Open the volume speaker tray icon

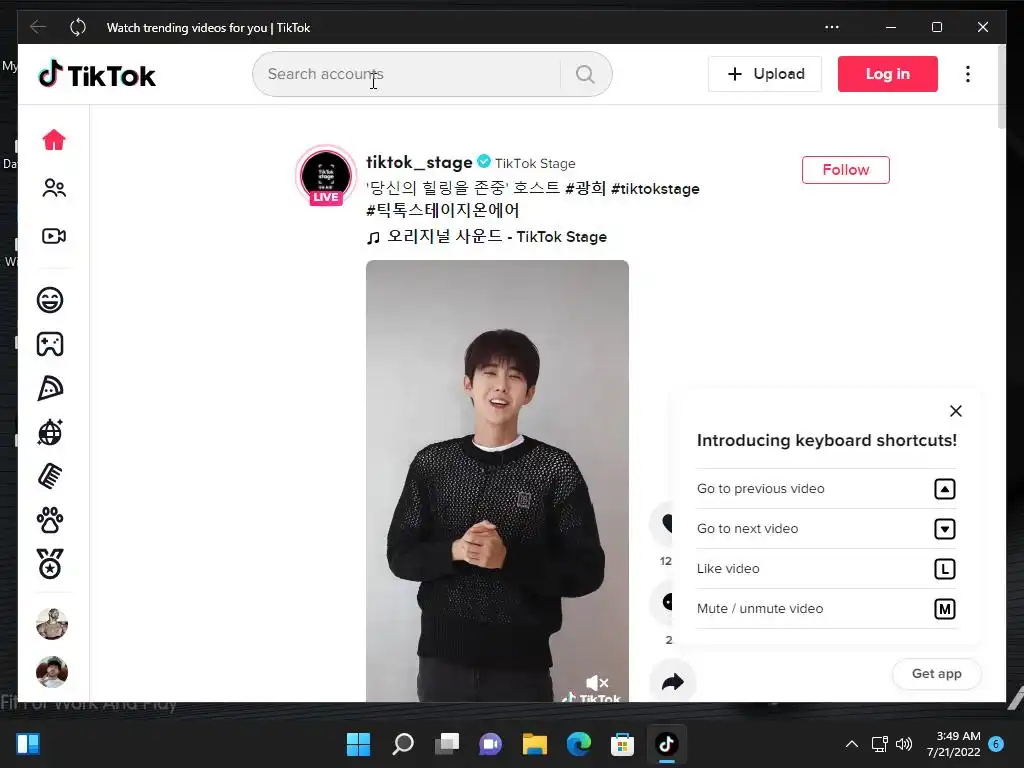tap(904, 744)
